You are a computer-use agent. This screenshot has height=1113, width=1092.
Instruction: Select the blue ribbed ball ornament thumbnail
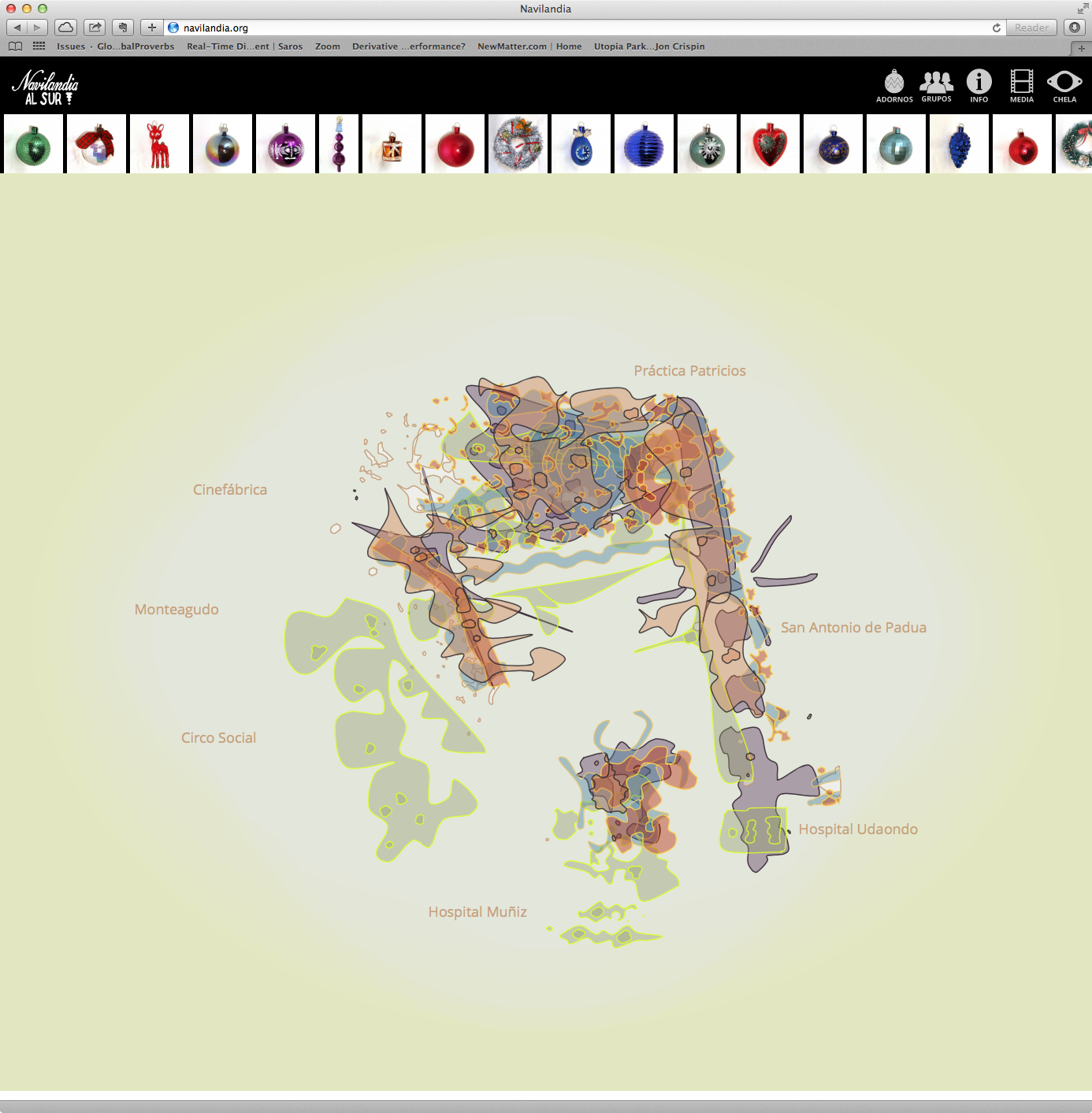(644, 143)
